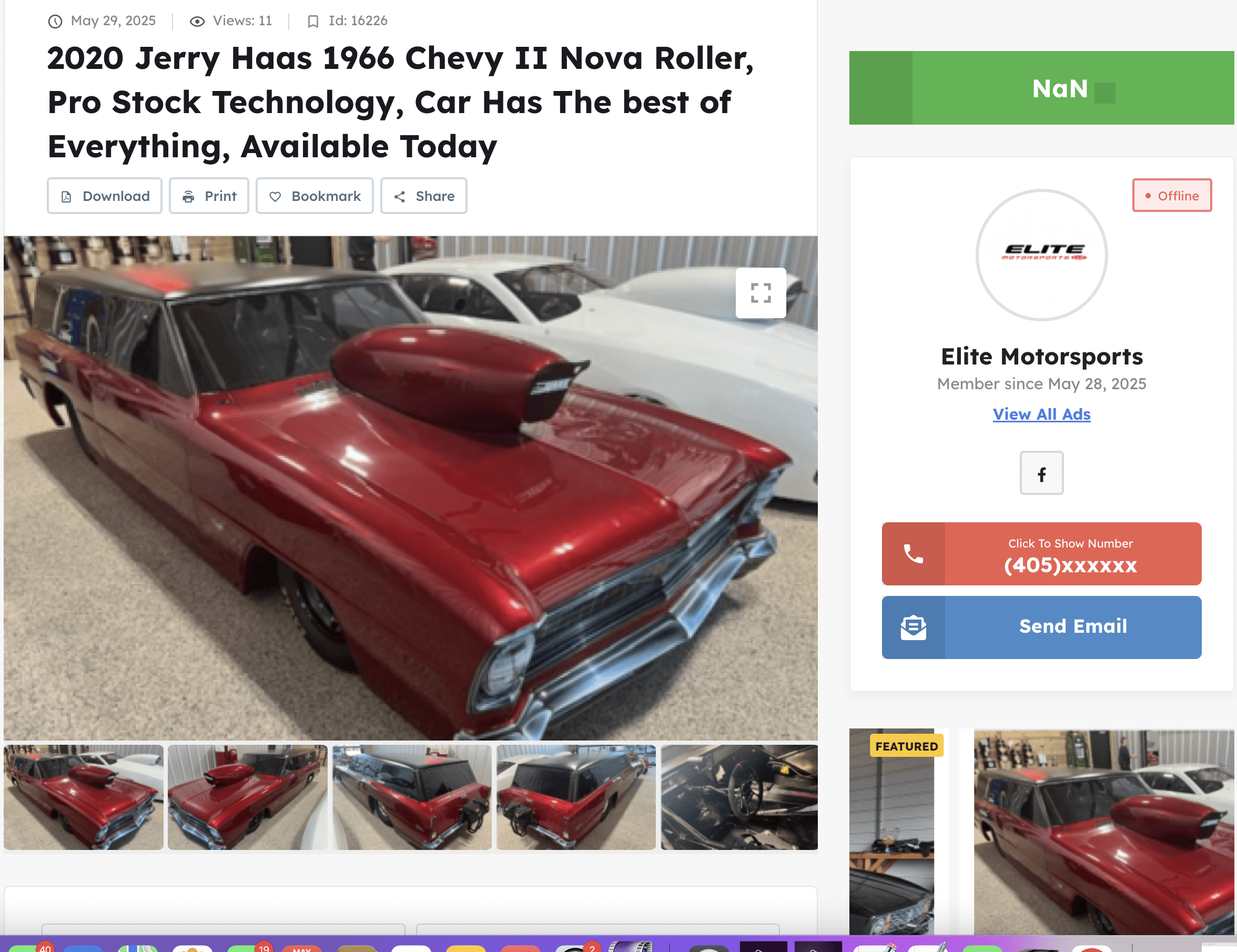Click the Offline status badge

click(1171, 195)
